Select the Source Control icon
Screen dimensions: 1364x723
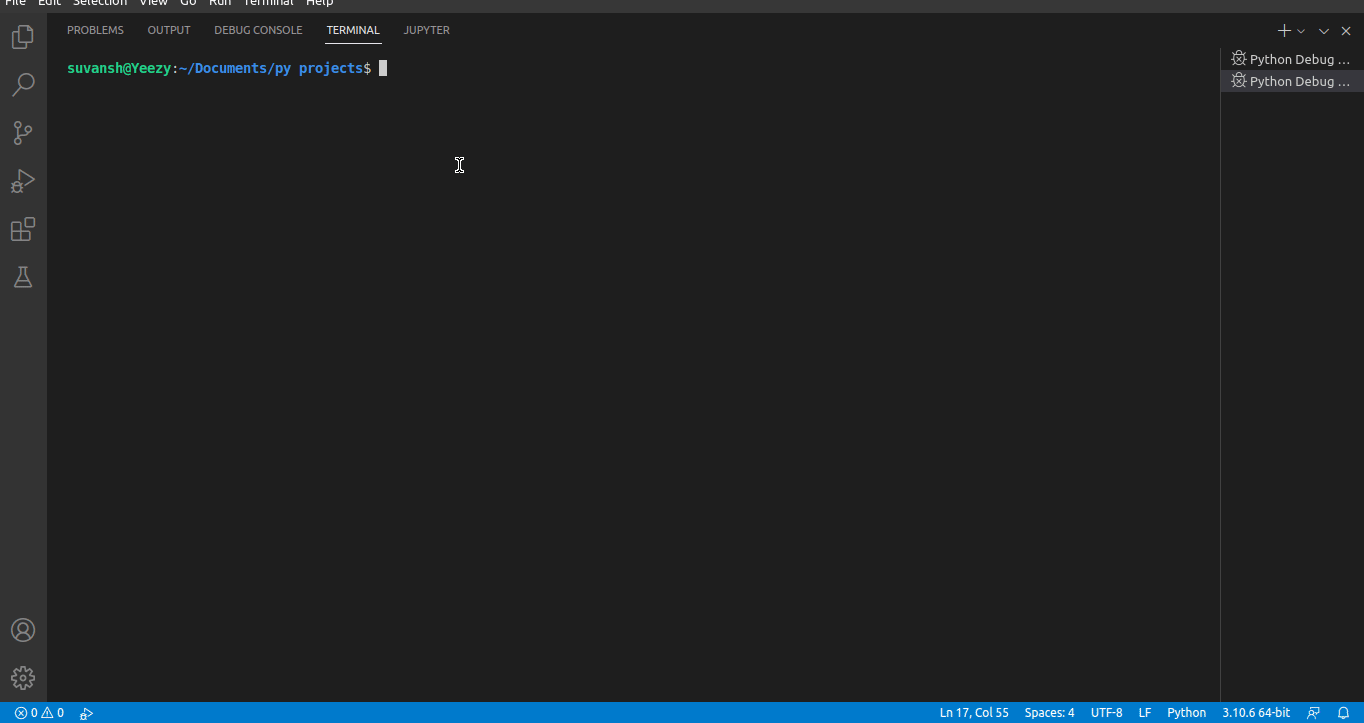click(x=22, y=133)
